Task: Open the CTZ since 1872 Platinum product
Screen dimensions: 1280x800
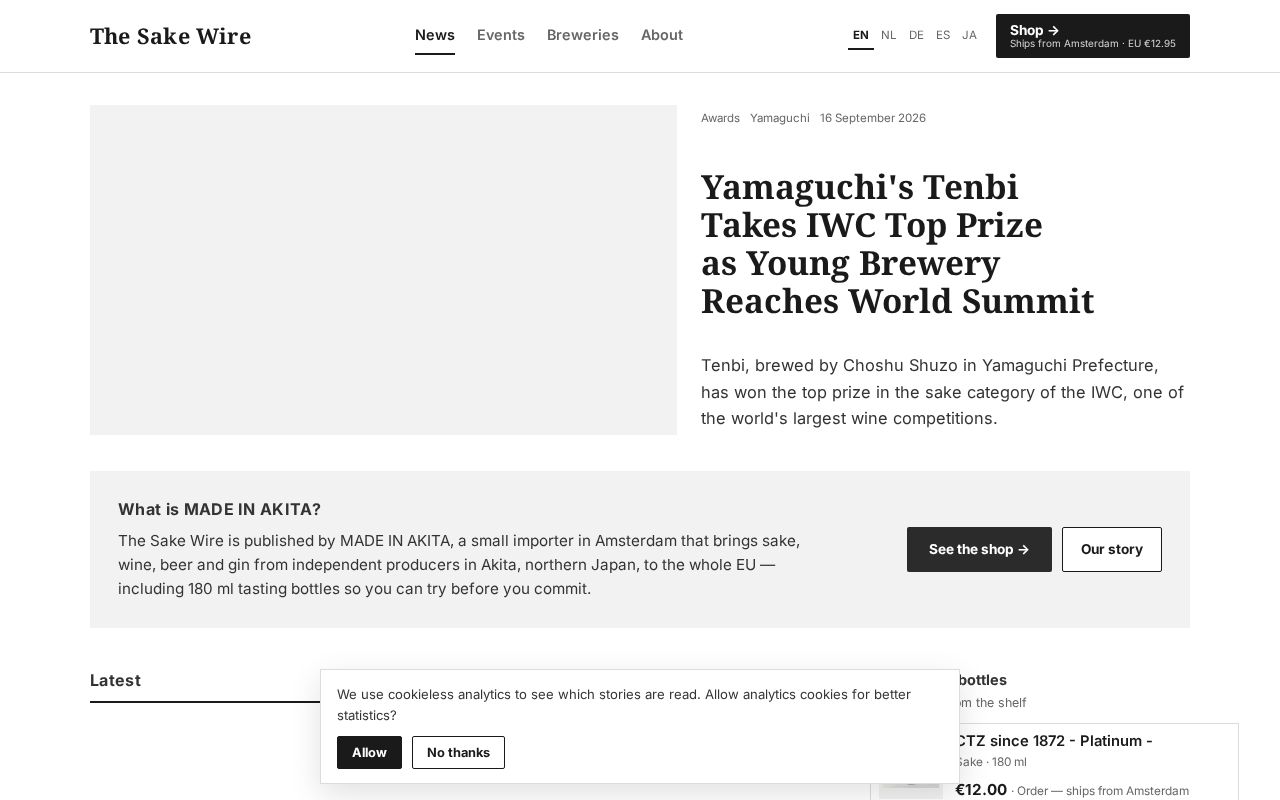Action: tap(1054, 741)
